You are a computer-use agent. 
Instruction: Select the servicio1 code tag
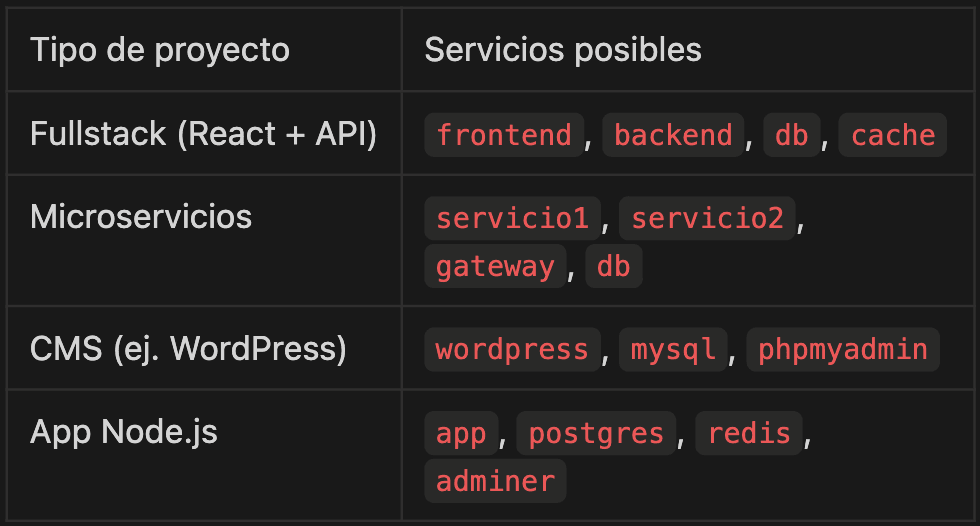pyautogui.click(x=512, y=218)
